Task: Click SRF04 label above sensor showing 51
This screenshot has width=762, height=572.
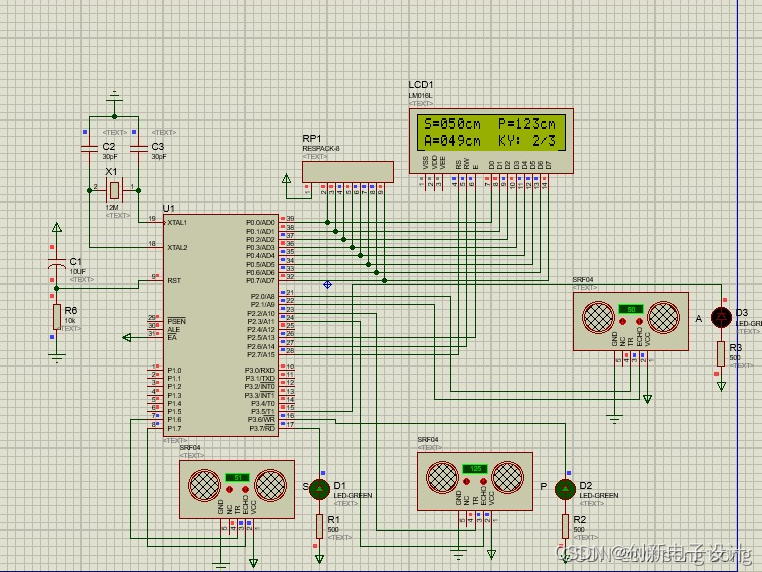Action: pos(190,448)
